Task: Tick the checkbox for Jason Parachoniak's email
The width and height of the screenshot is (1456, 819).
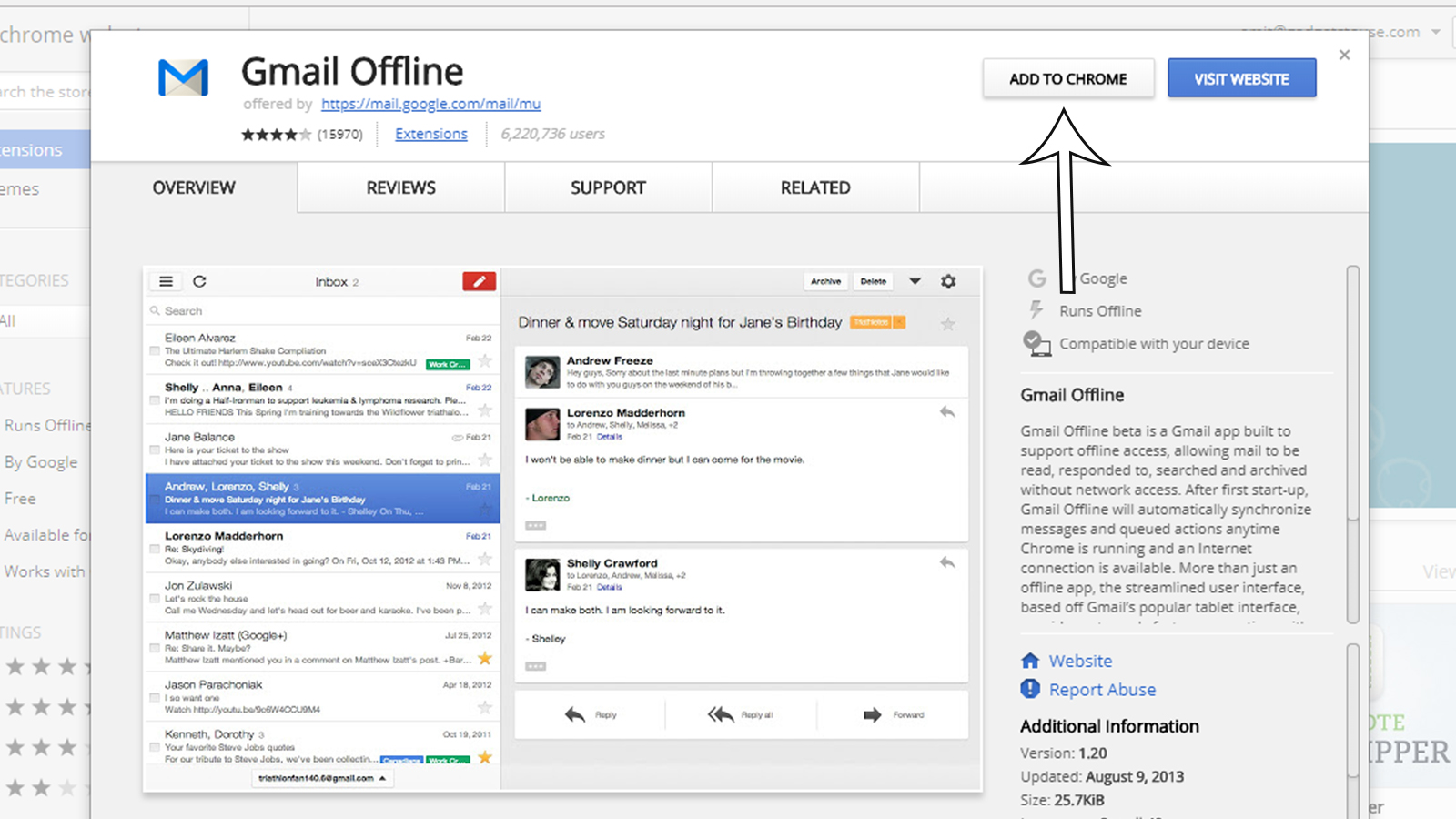Action: click(x=155, y=698)
